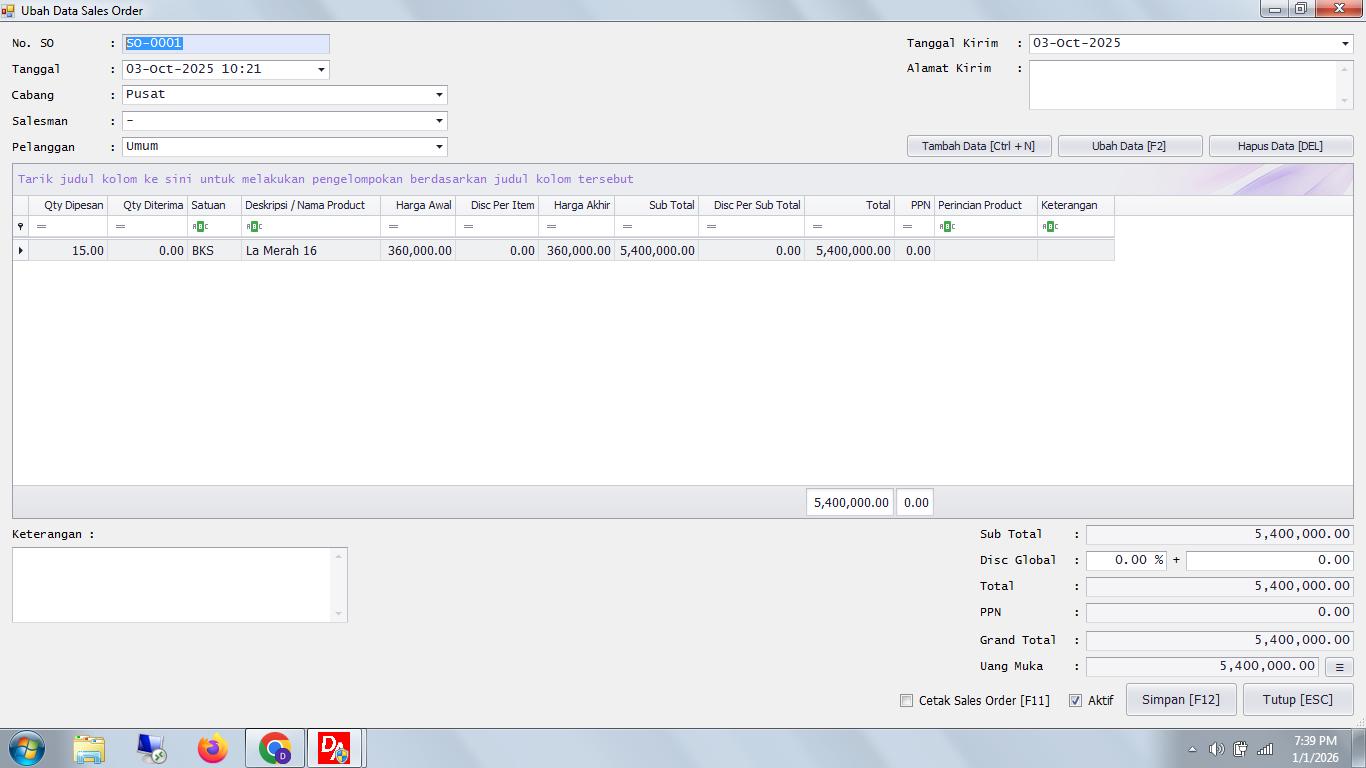Click the Tambah Data button
The height and width of the screenshot is (768, 1366).
(978, 146)
